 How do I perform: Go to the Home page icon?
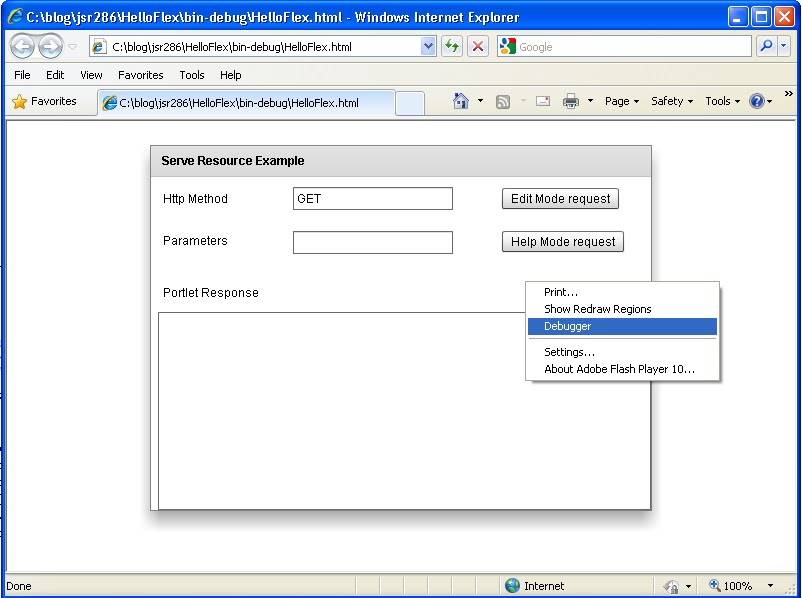461,101
